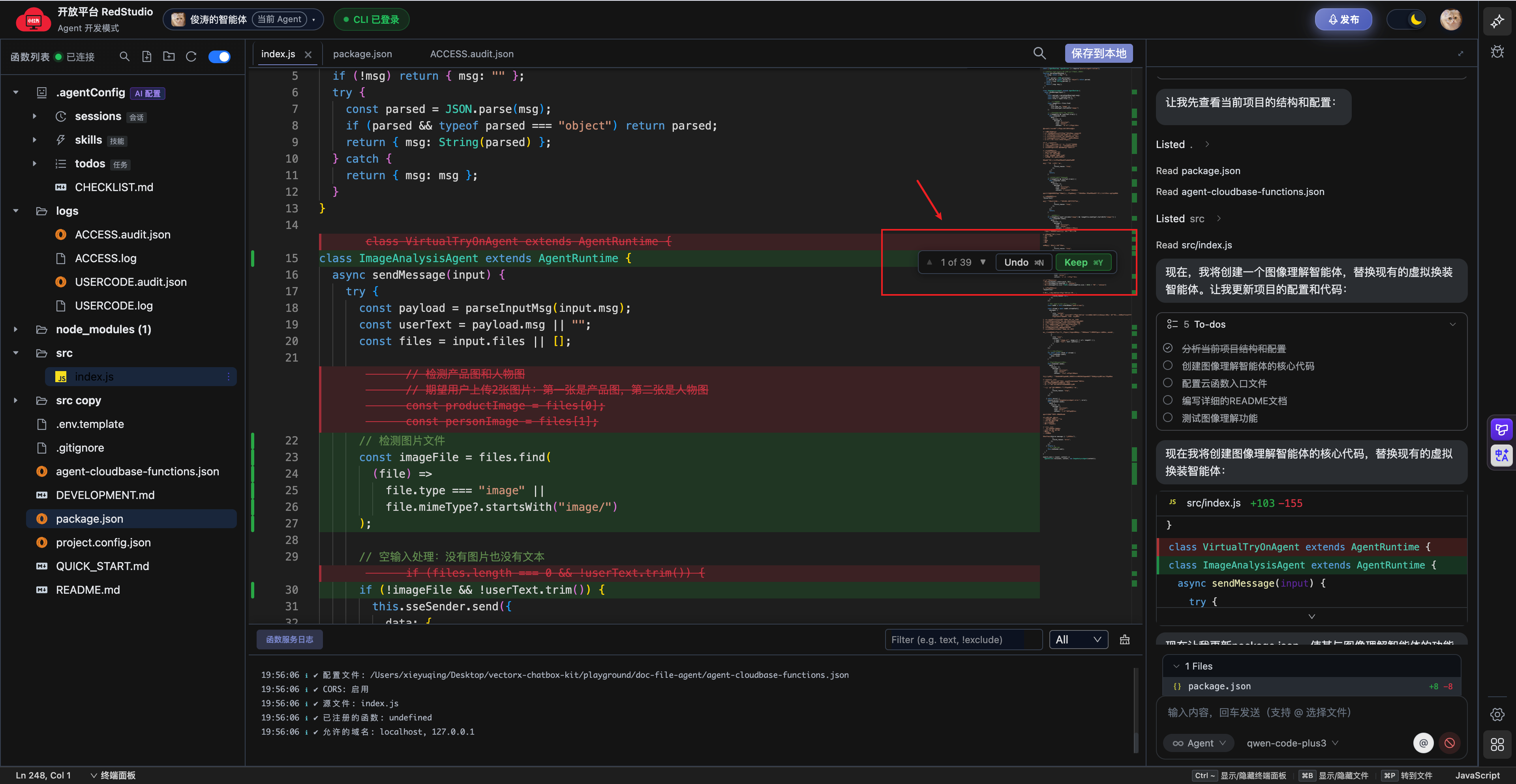Image resolution: width=1516 pixels, height=784 pixels.
Task: Expand the node_modules (1) folder
Action: (16, 330)
